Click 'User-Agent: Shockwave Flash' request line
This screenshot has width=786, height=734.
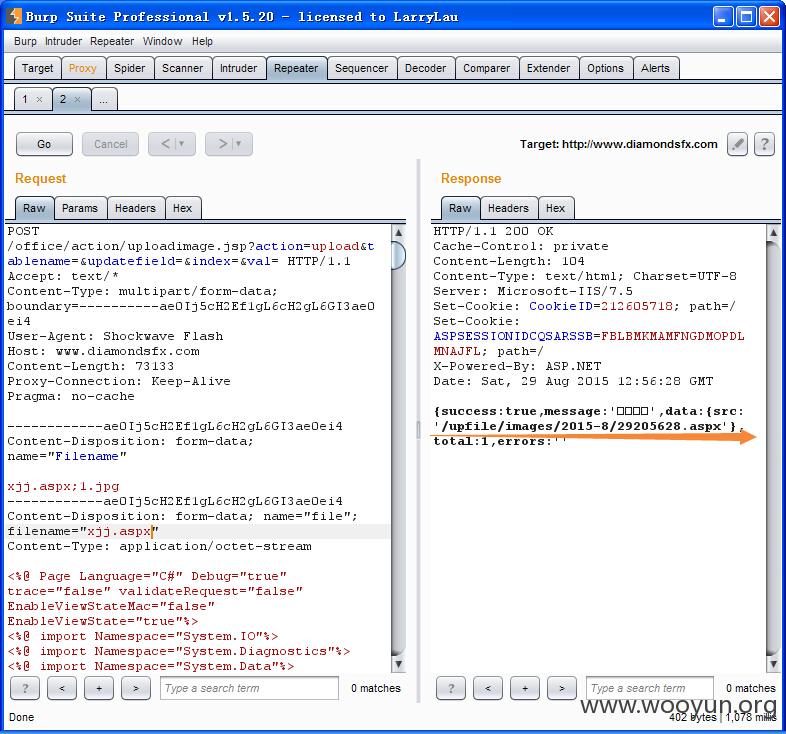115,336
